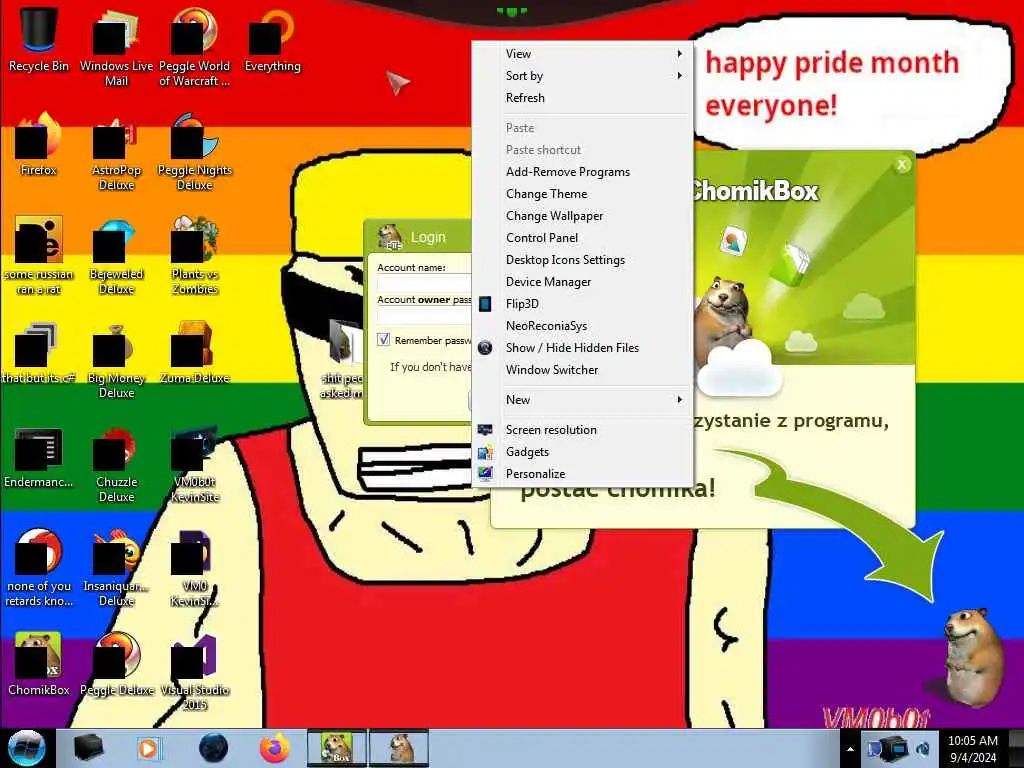
Task: Open the Recycle Bin desktop icon
Action: pos(39,39)
